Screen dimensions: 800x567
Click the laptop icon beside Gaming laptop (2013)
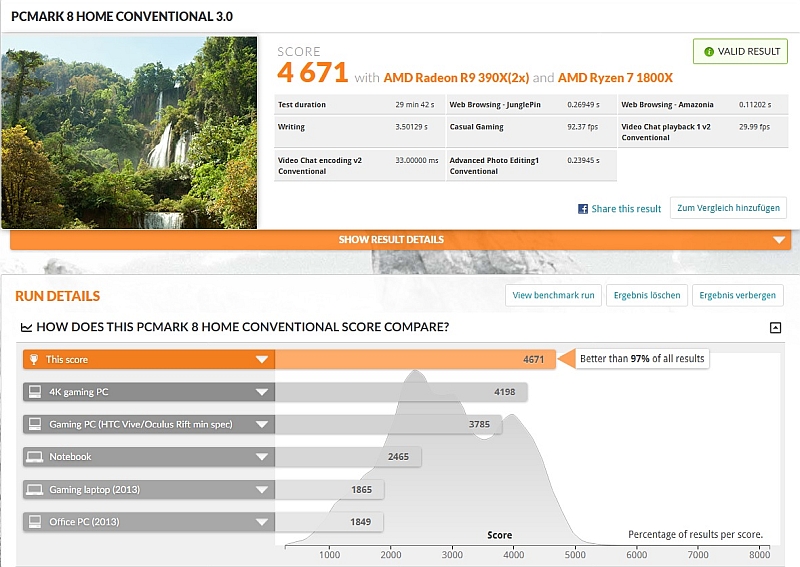coord(35,489)
